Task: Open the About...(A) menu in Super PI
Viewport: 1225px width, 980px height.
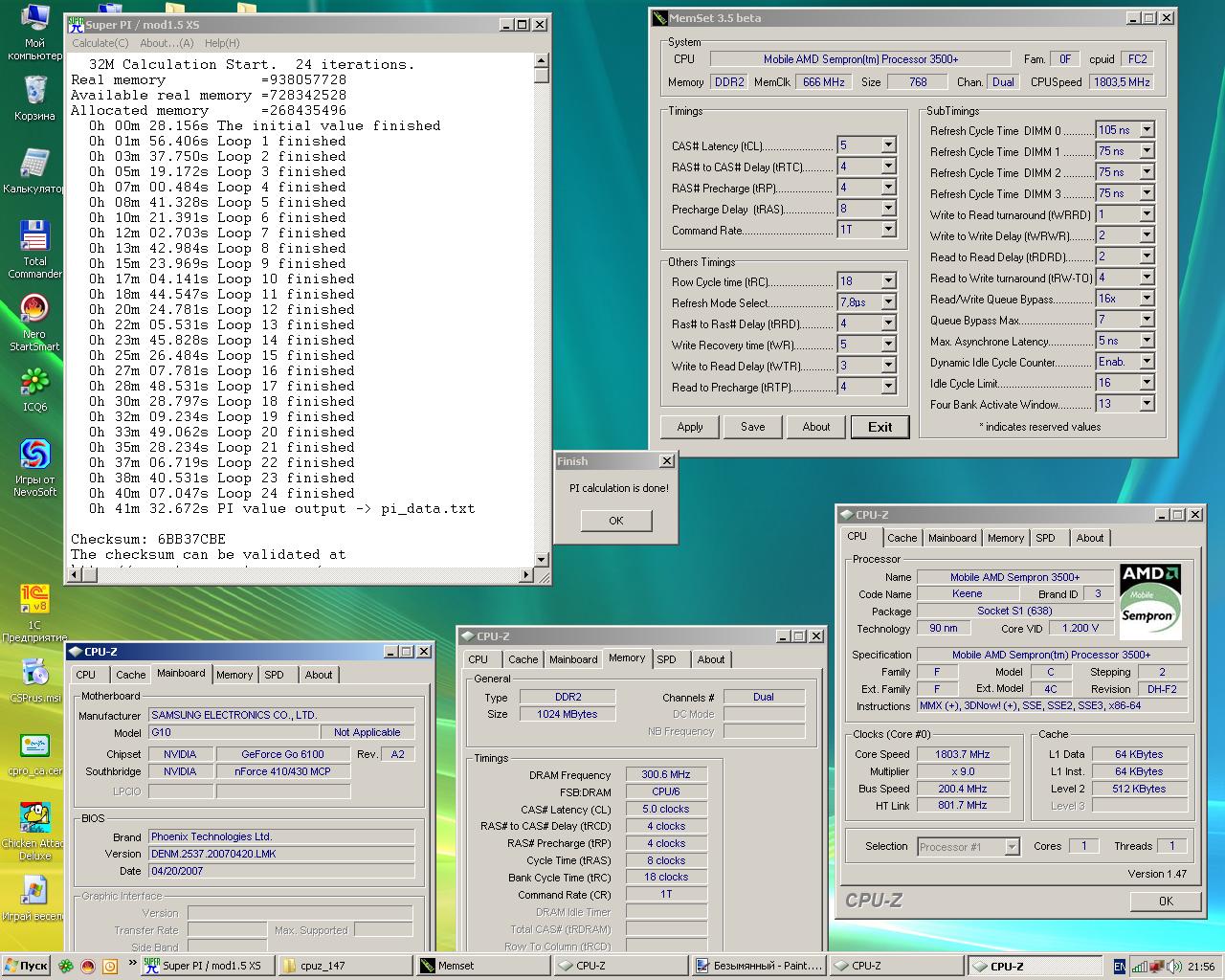Action: point(167,43)
